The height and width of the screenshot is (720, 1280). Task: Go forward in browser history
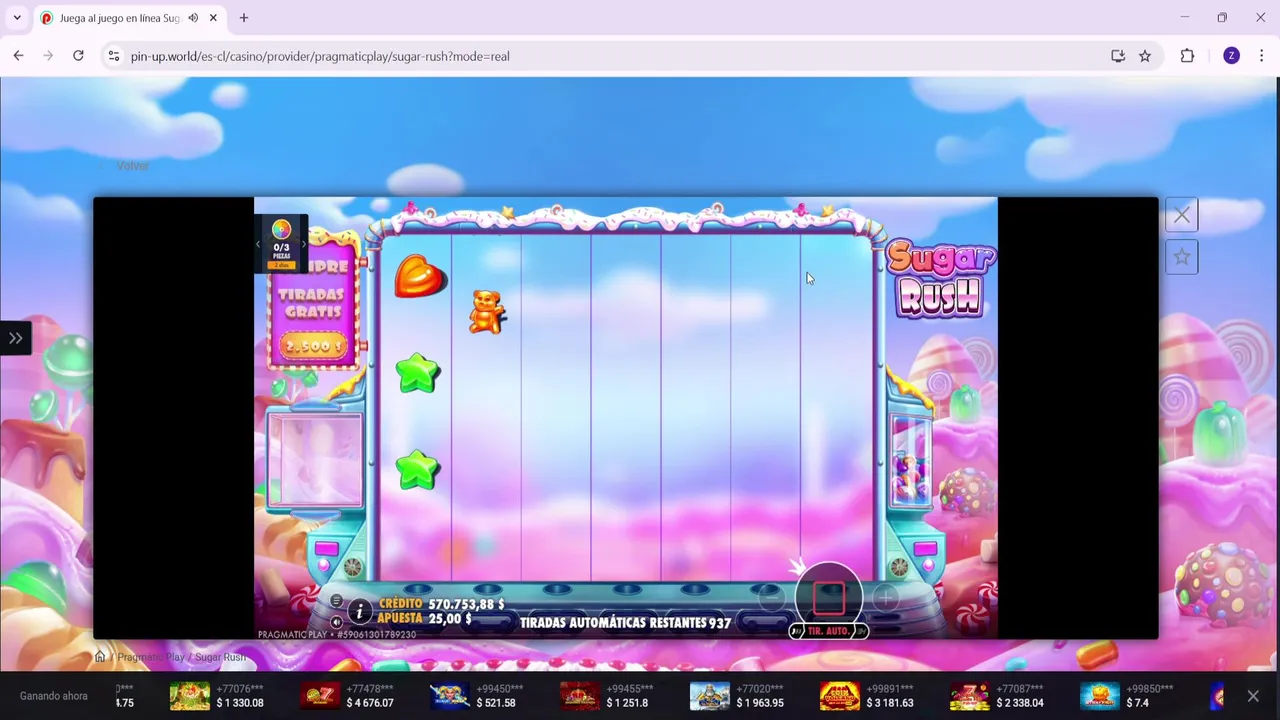coord(48,56)
